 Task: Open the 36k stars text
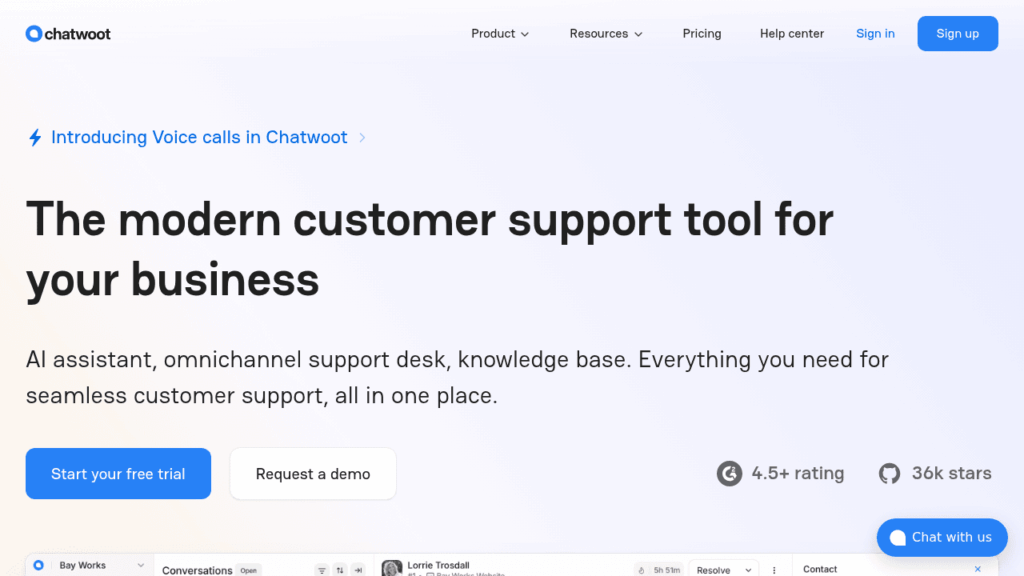952,473
